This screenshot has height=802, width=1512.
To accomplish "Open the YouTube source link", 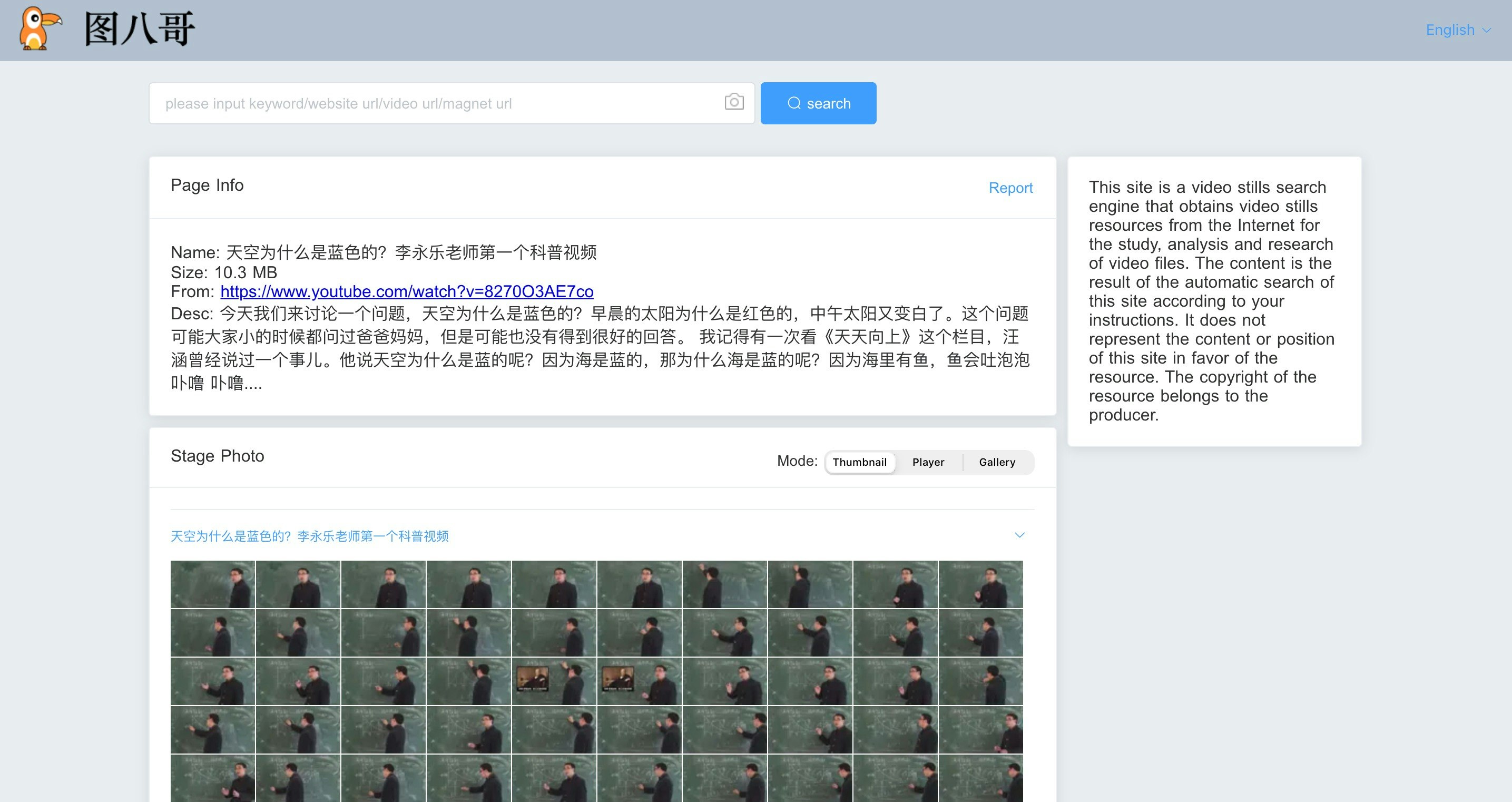I will point(406,292).
